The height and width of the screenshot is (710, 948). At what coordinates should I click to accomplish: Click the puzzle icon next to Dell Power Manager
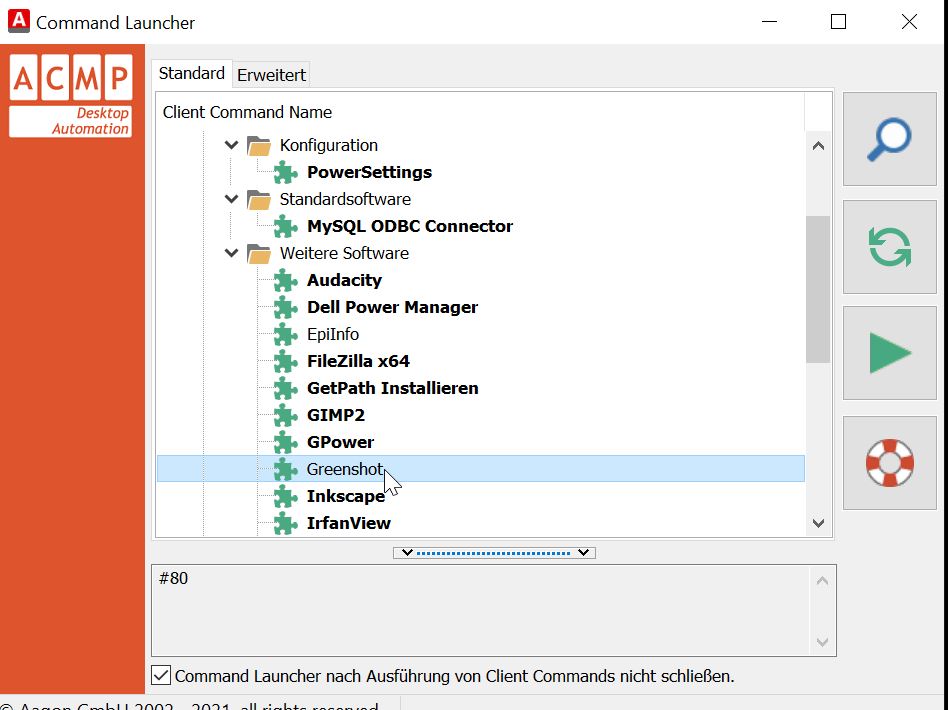pos(285,307)
